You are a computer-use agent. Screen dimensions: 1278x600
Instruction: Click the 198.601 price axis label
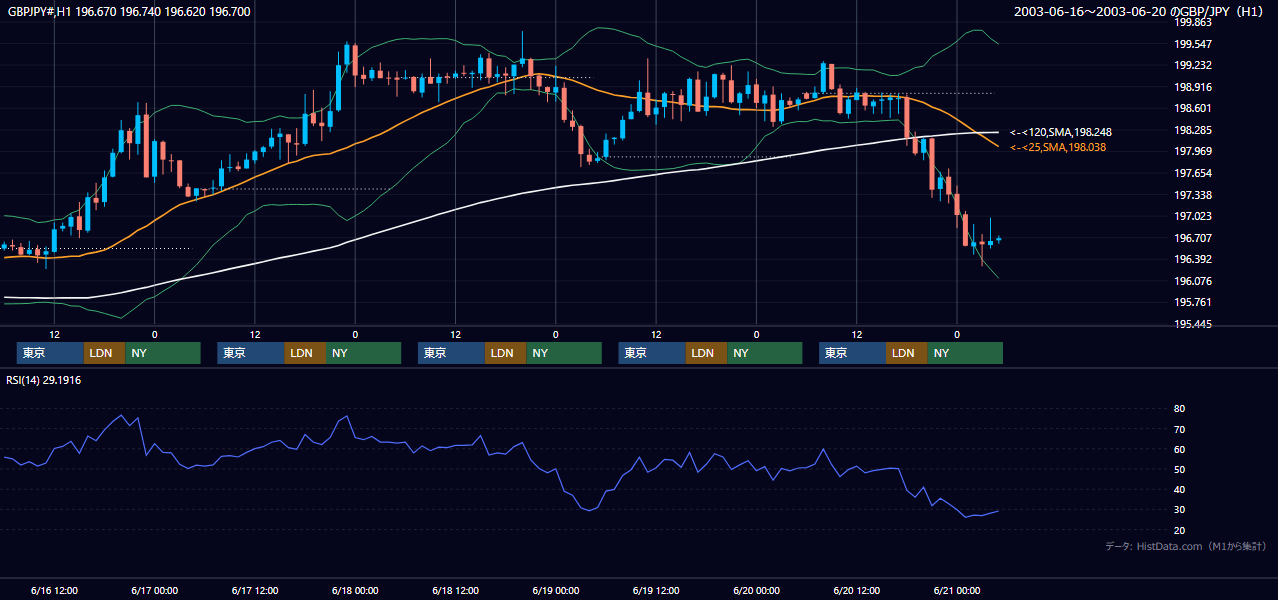pos(1193,109)
